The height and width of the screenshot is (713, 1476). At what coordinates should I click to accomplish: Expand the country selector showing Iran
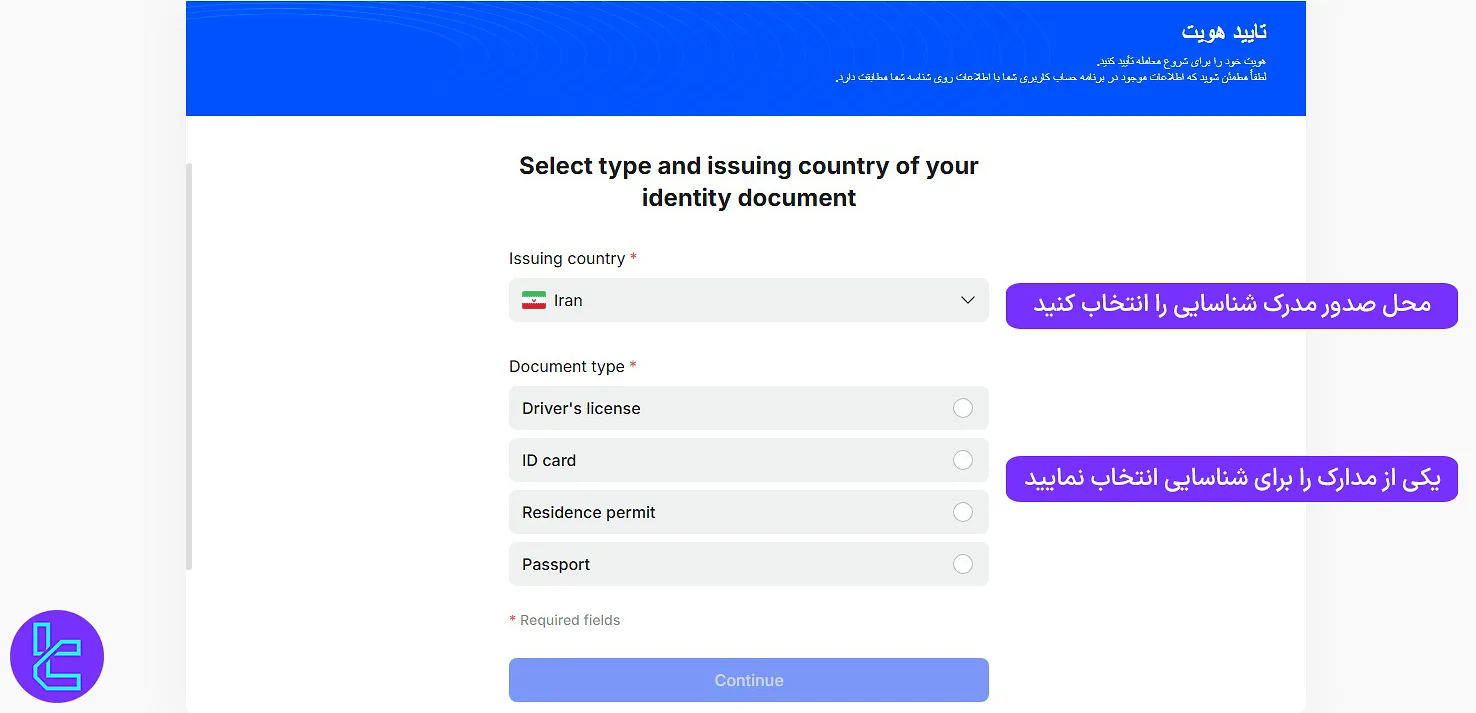(748, 300)
